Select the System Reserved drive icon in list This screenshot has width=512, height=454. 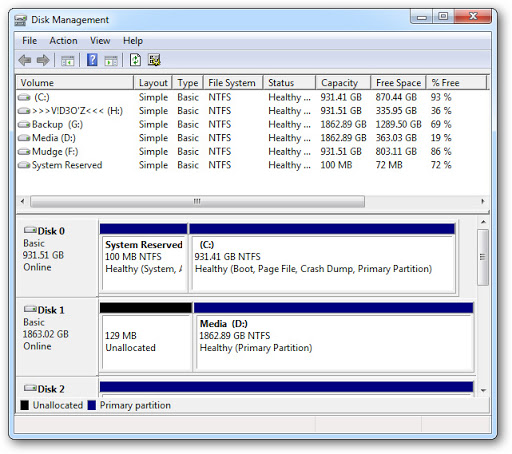pos(24,165)
